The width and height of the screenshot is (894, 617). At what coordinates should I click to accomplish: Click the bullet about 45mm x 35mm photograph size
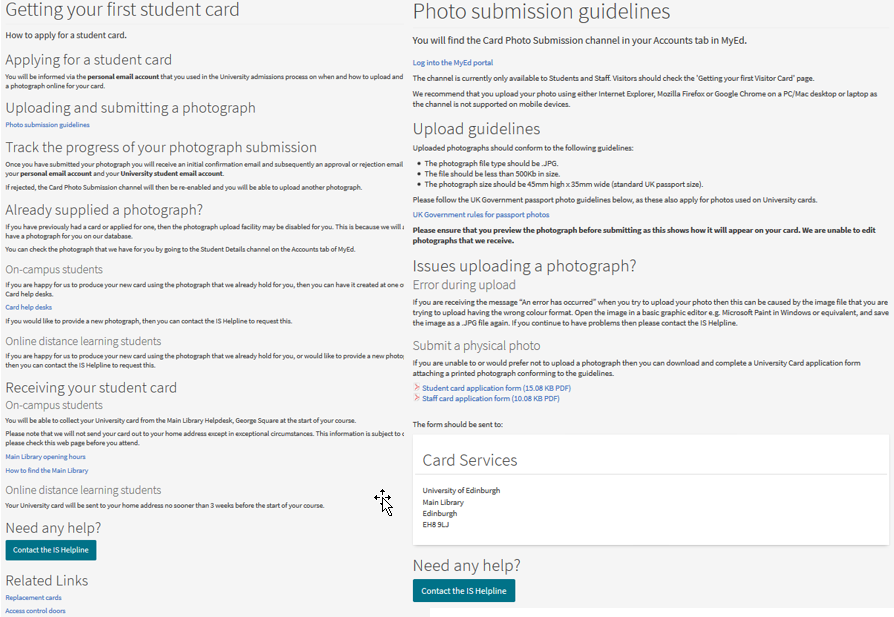tap(564, 184)
